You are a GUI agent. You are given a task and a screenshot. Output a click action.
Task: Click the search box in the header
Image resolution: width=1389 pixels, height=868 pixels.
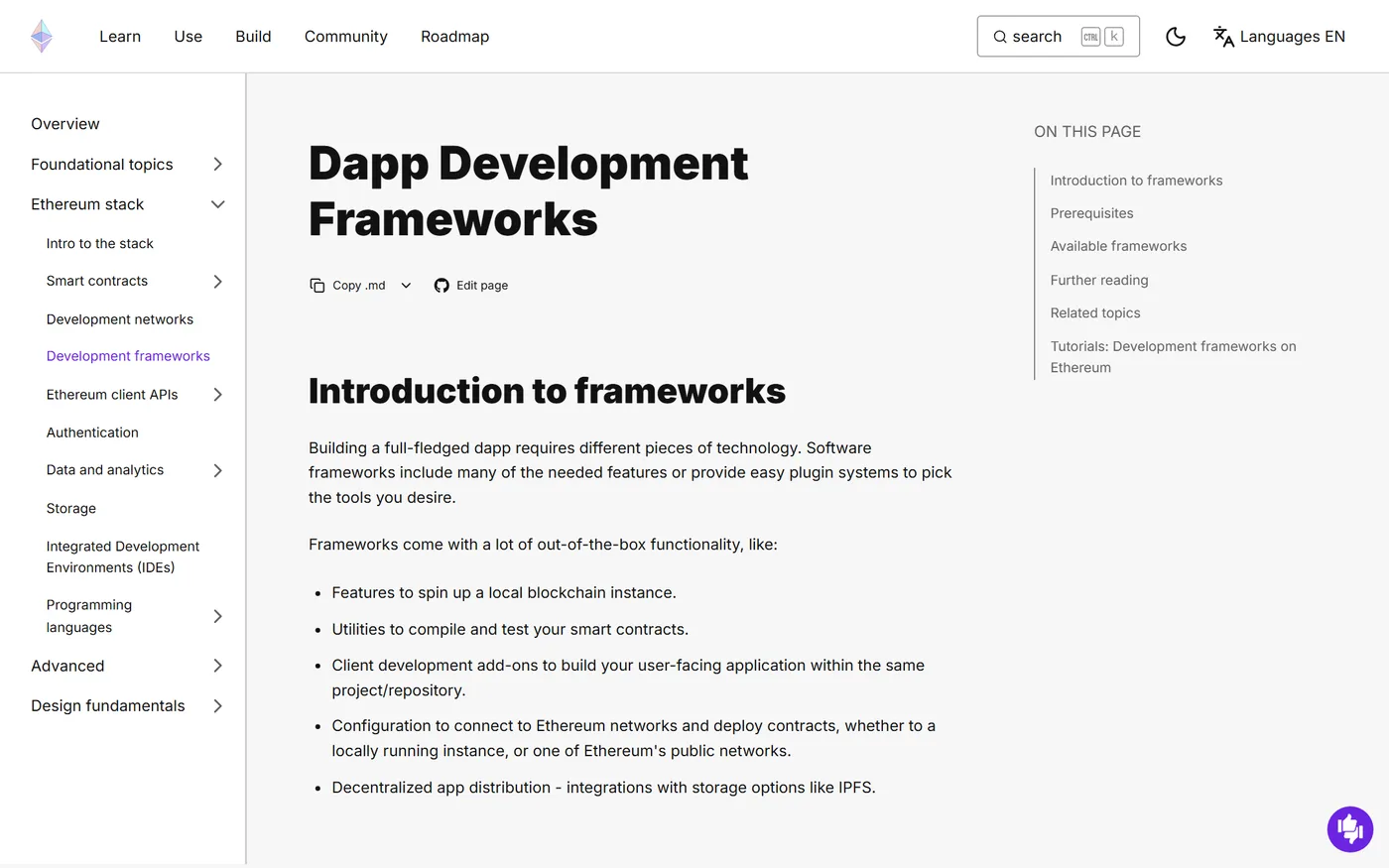click(1058, 37)
